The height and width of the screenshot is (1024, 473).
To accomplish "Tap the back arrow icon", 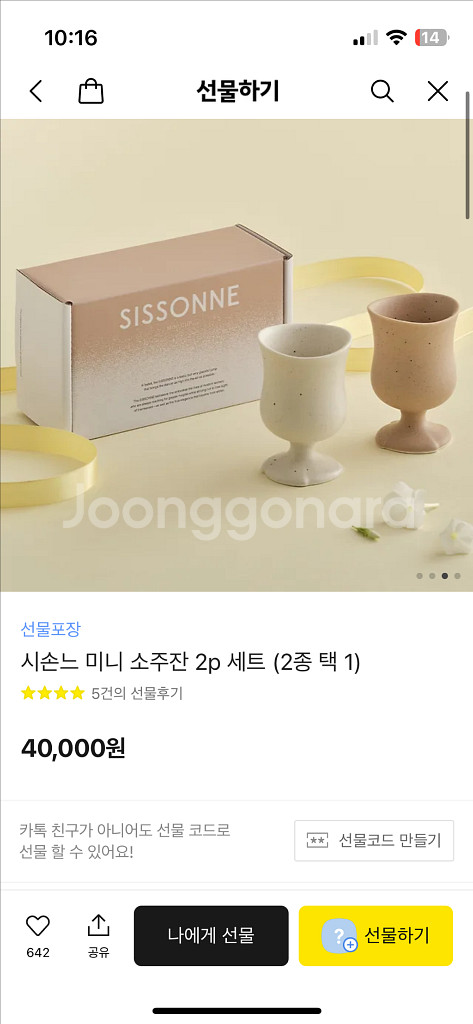I will click(x=36, y=91).
